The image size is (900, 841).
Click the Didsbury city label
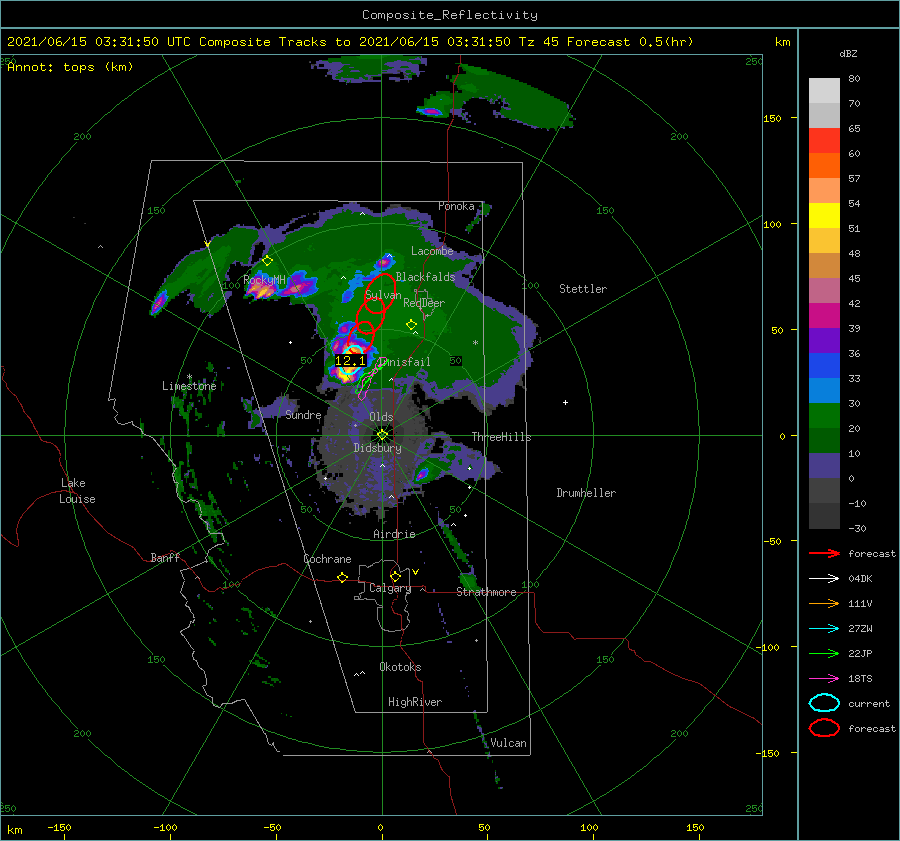tap(377, 448)
